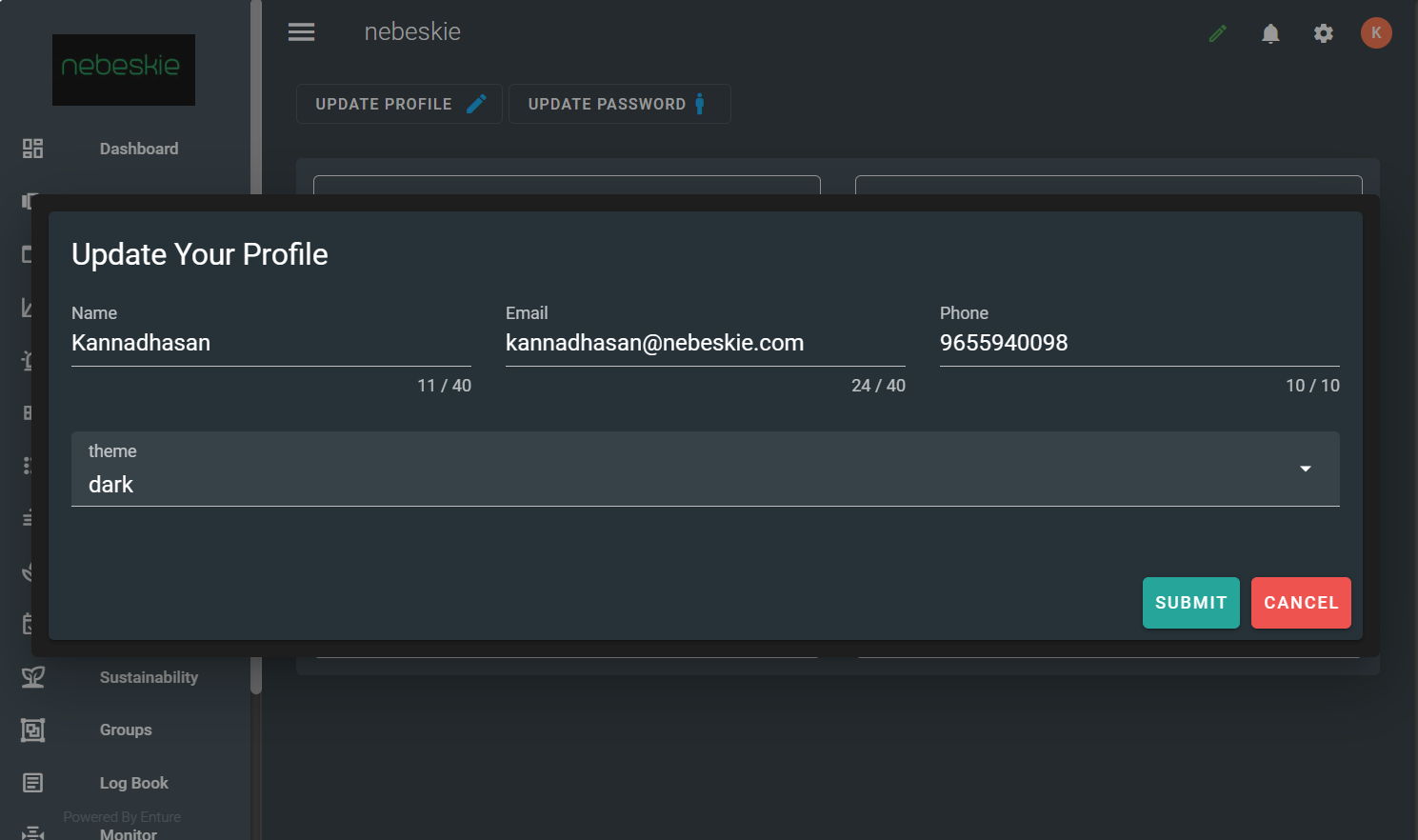This screenshot has width=1418, height=840.
Task: Go to Sustainability in the sidebar
Action: click(x=149, y=677)
